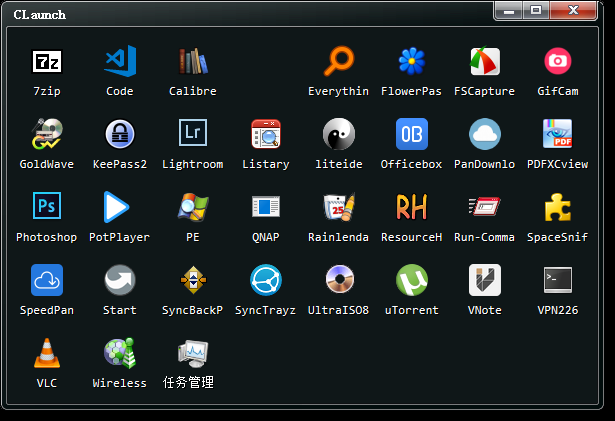
Task: Launch the FlowerPassword blue flower icon
Action: (x=411, y=61)
